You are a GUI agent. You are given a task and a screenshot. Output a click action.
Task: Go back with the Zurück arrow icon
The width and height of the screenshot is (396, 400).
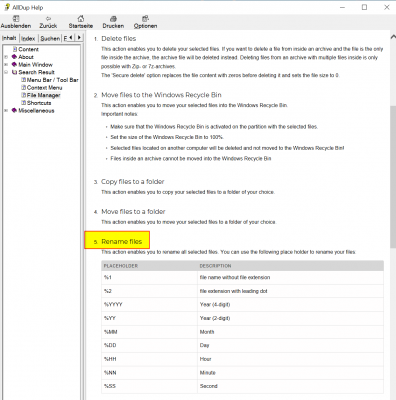[x=48, y=19]
